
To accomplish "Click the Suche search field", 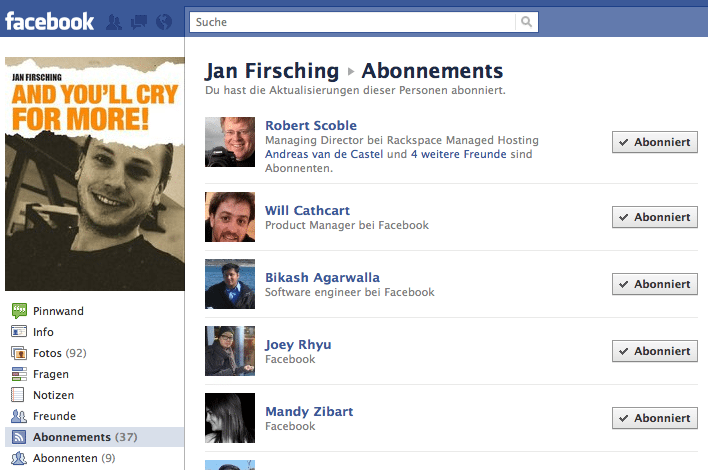I will pos(352,22).
